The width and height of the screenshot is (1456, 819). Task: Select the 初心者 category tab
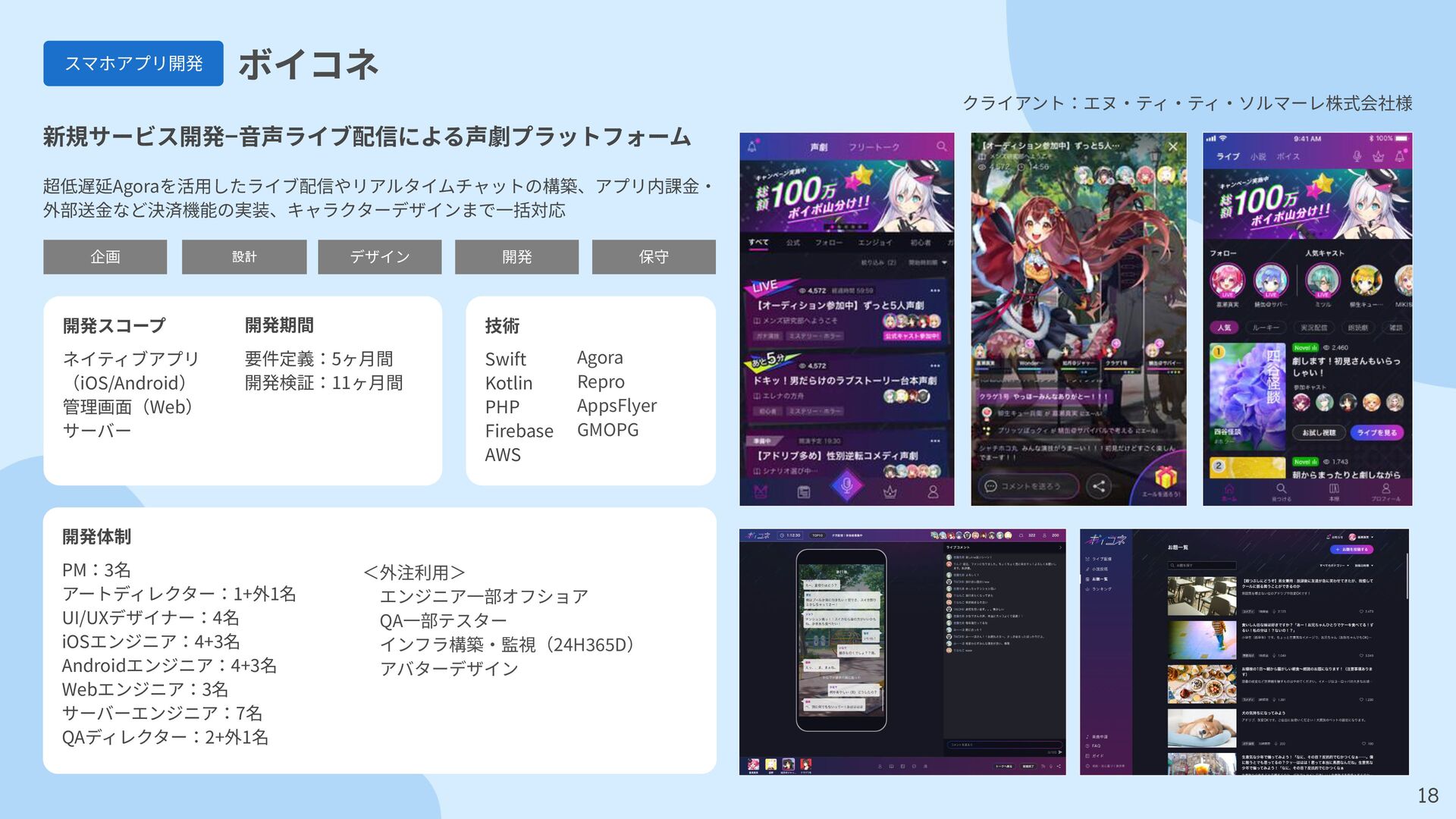pos(920,243)
